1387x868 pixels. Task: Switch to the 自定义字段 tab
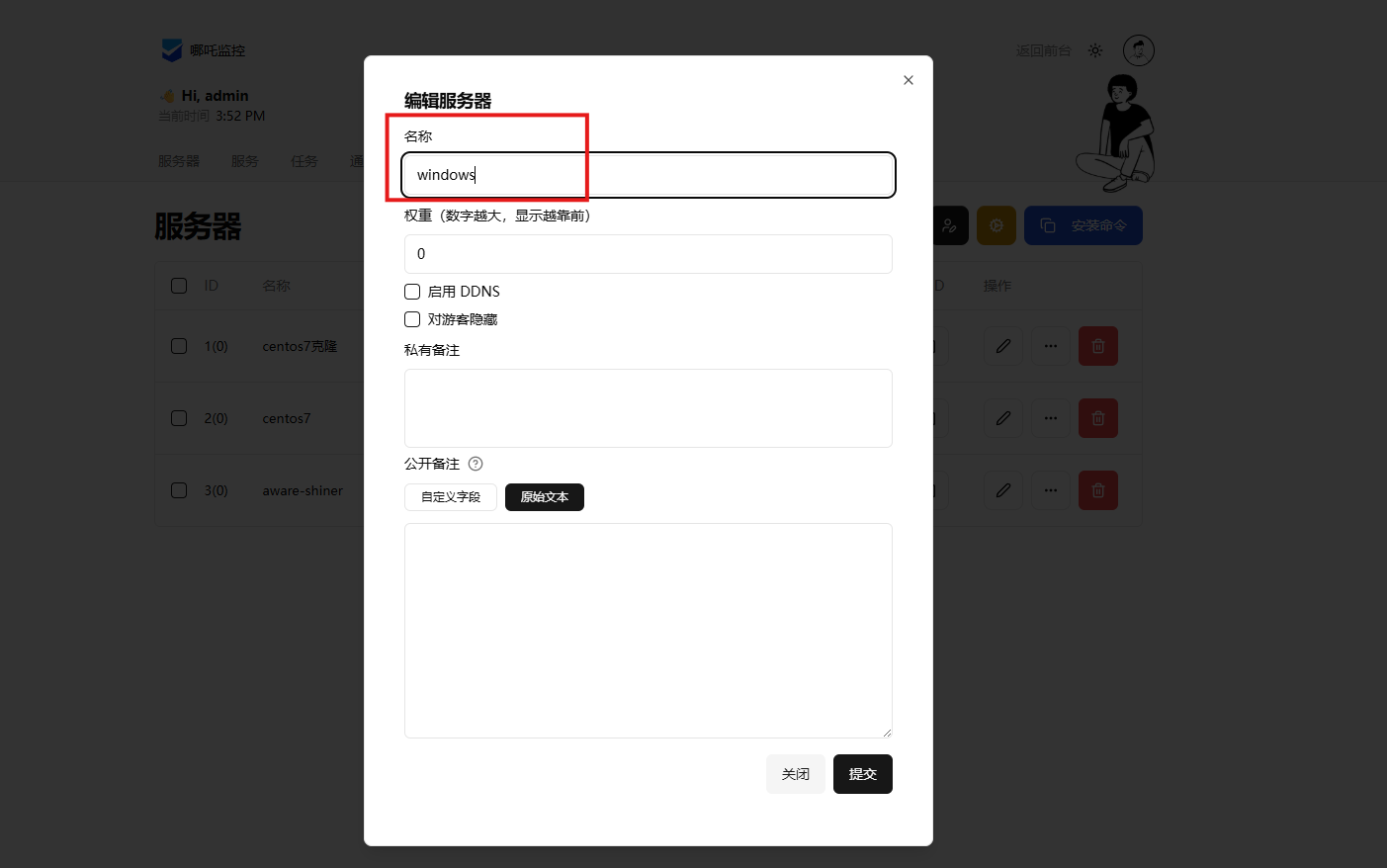(x=451, y=497)
